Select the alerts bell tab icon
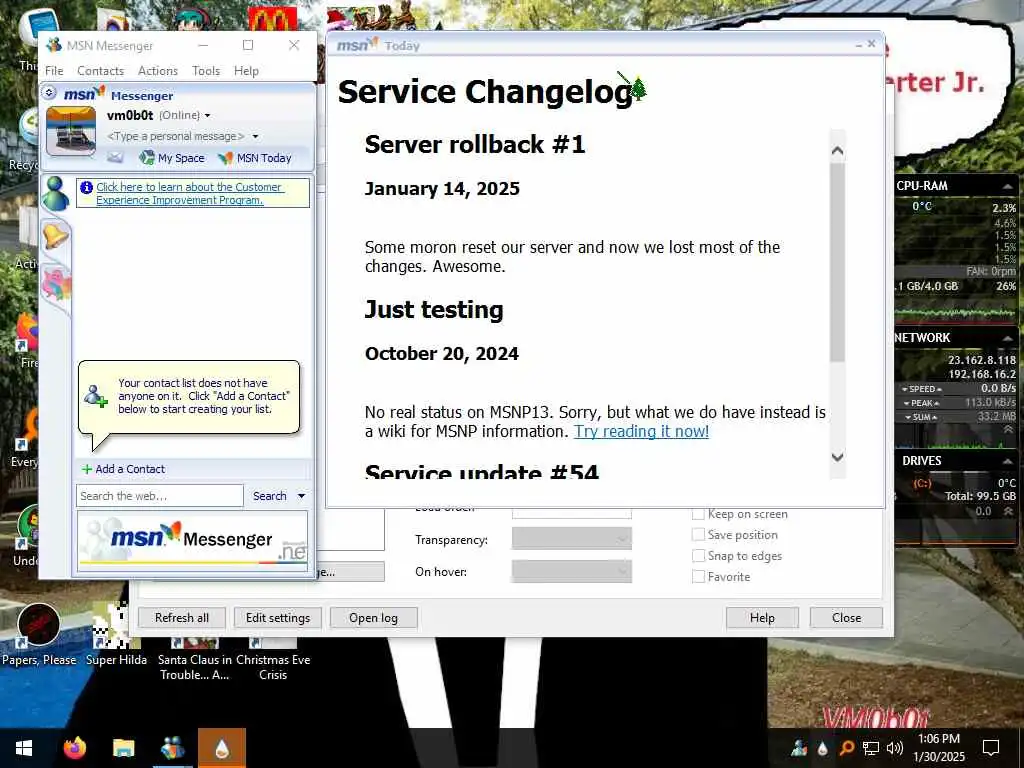This screenshot has height=768, width=1024. coord(56,235)
